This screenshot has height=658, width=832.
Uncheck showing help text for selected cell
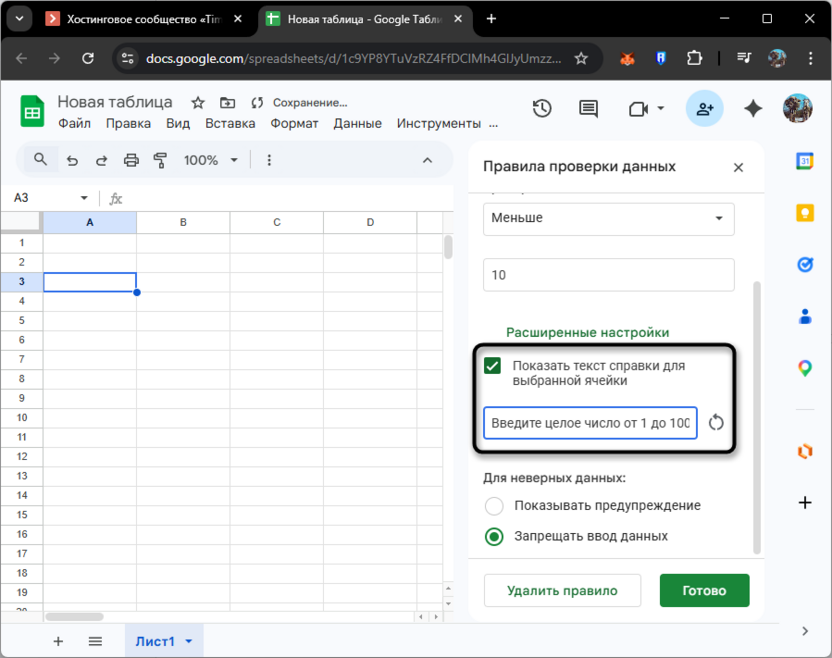coord(492,366)
